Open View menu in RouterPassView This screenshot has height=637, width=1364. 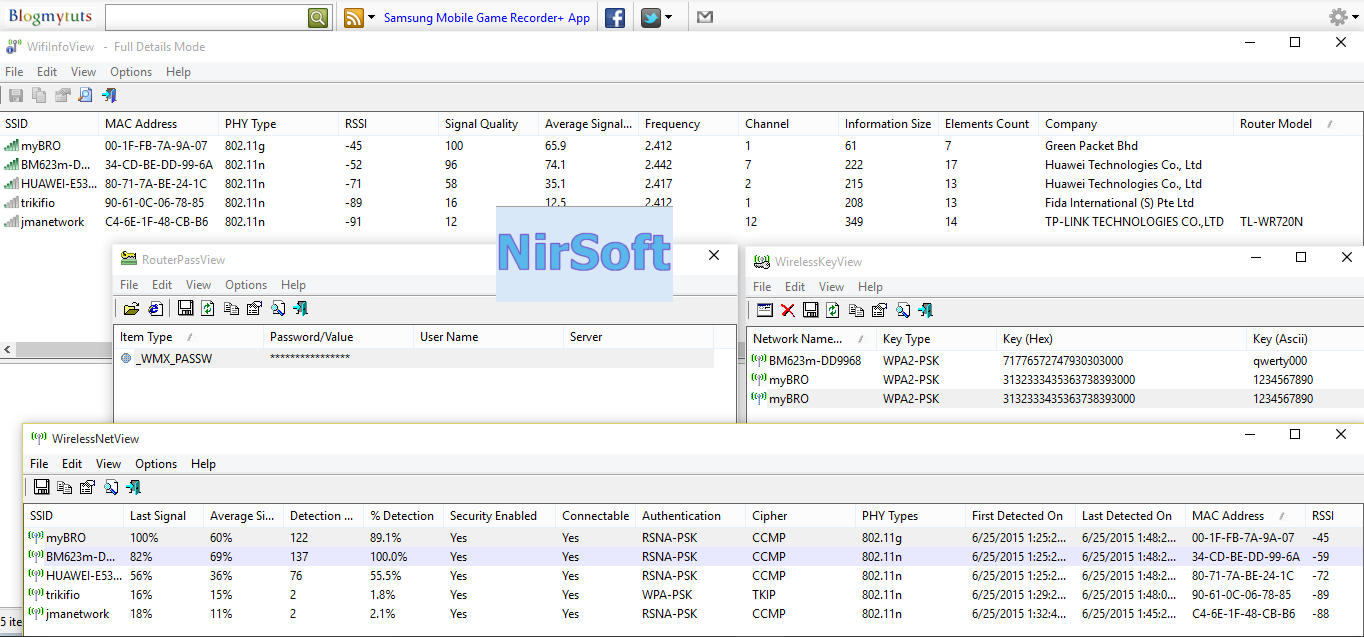point(199,285)
